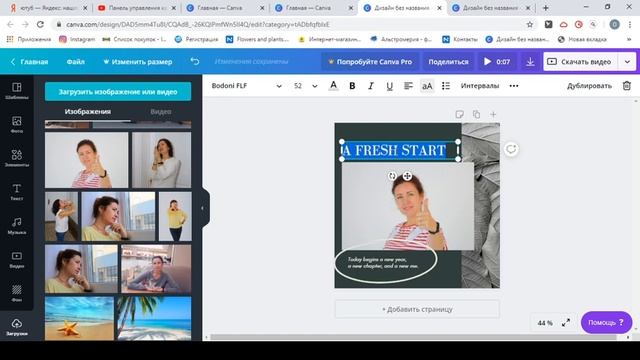
Task: Open the font size 52 dropdown
Action: tap(305, 86)
